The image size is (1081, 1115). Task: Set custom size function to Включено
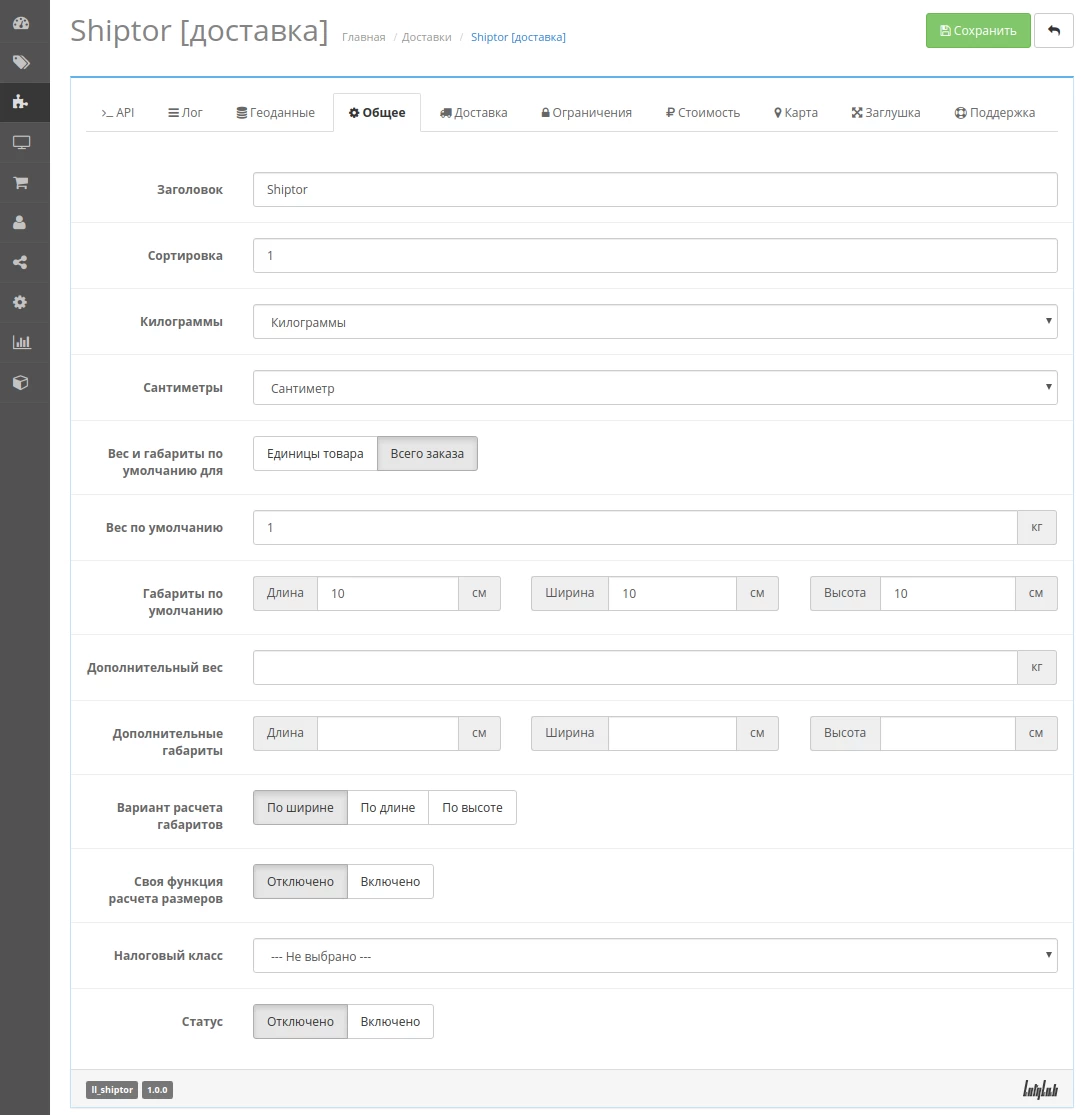390,882
